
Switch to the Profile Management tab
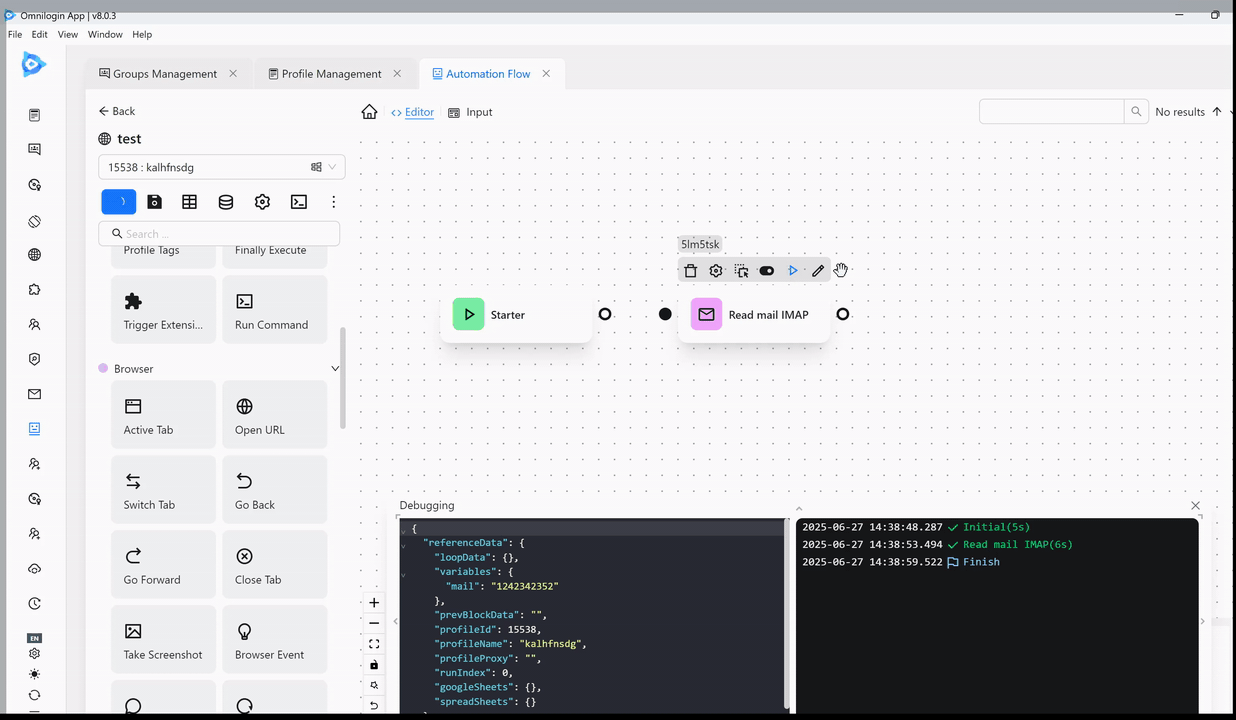tap(331, 74)
